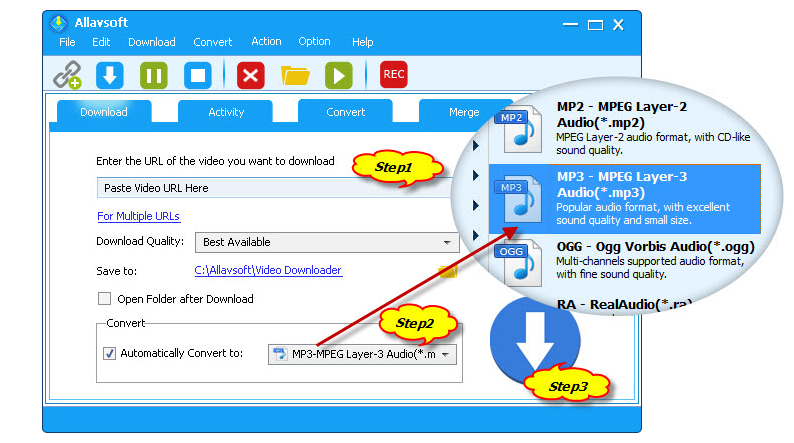The image size is (794, 443).
Task: Expand the arrow beside the MP3 format
Action: coord(476,176)
